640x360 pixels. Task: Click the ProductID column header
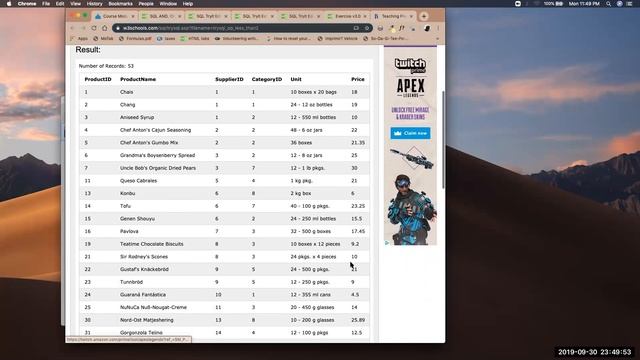[98, 79]
